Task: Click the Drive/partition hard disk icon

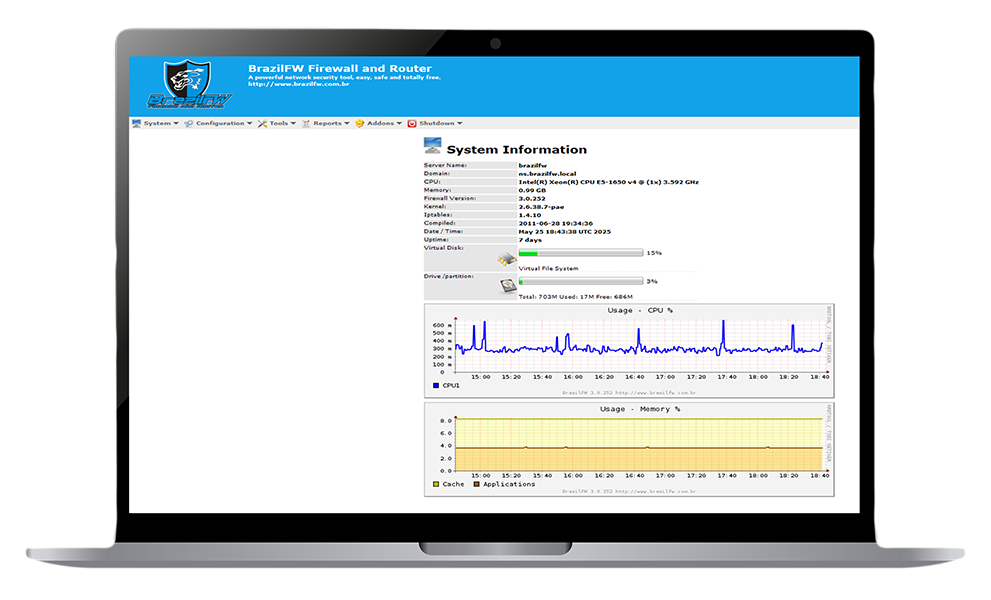Action: [x=508, y=286]
